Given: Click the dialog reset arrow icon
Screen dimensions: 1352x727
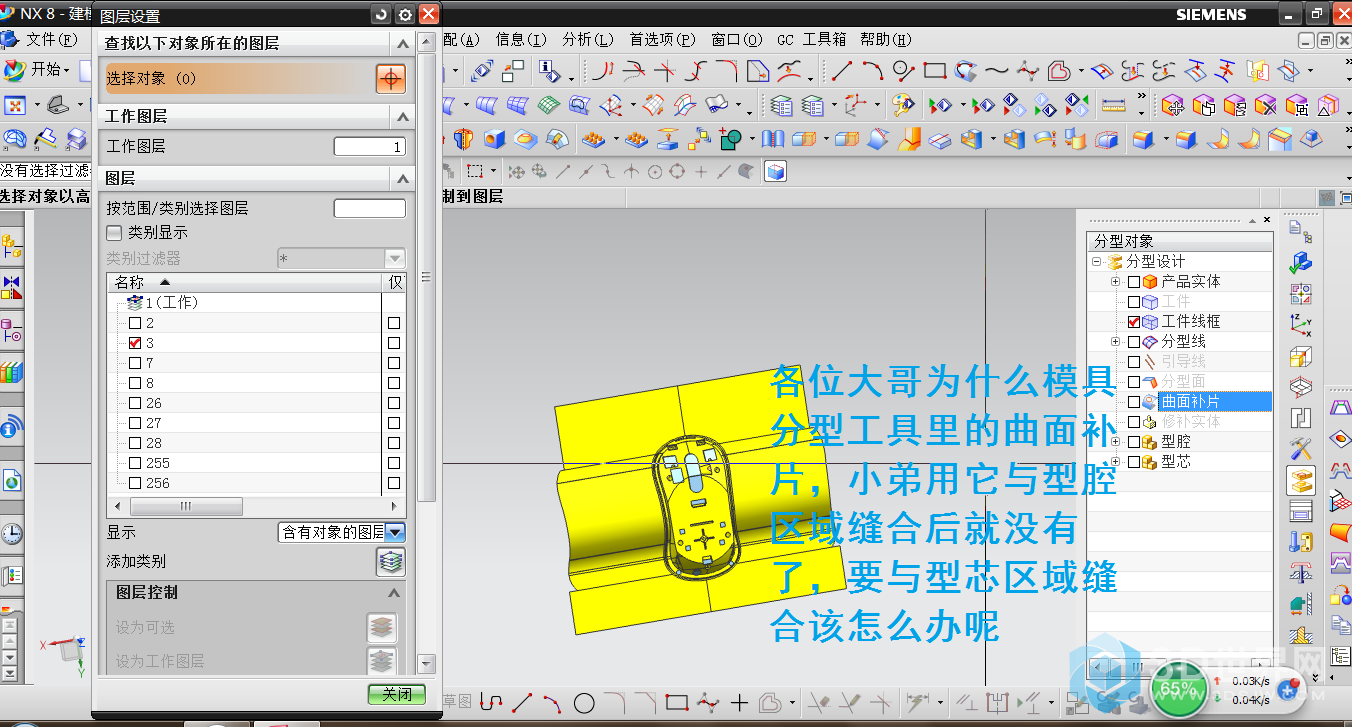Looking at the screenshot, I should [380, 14].
